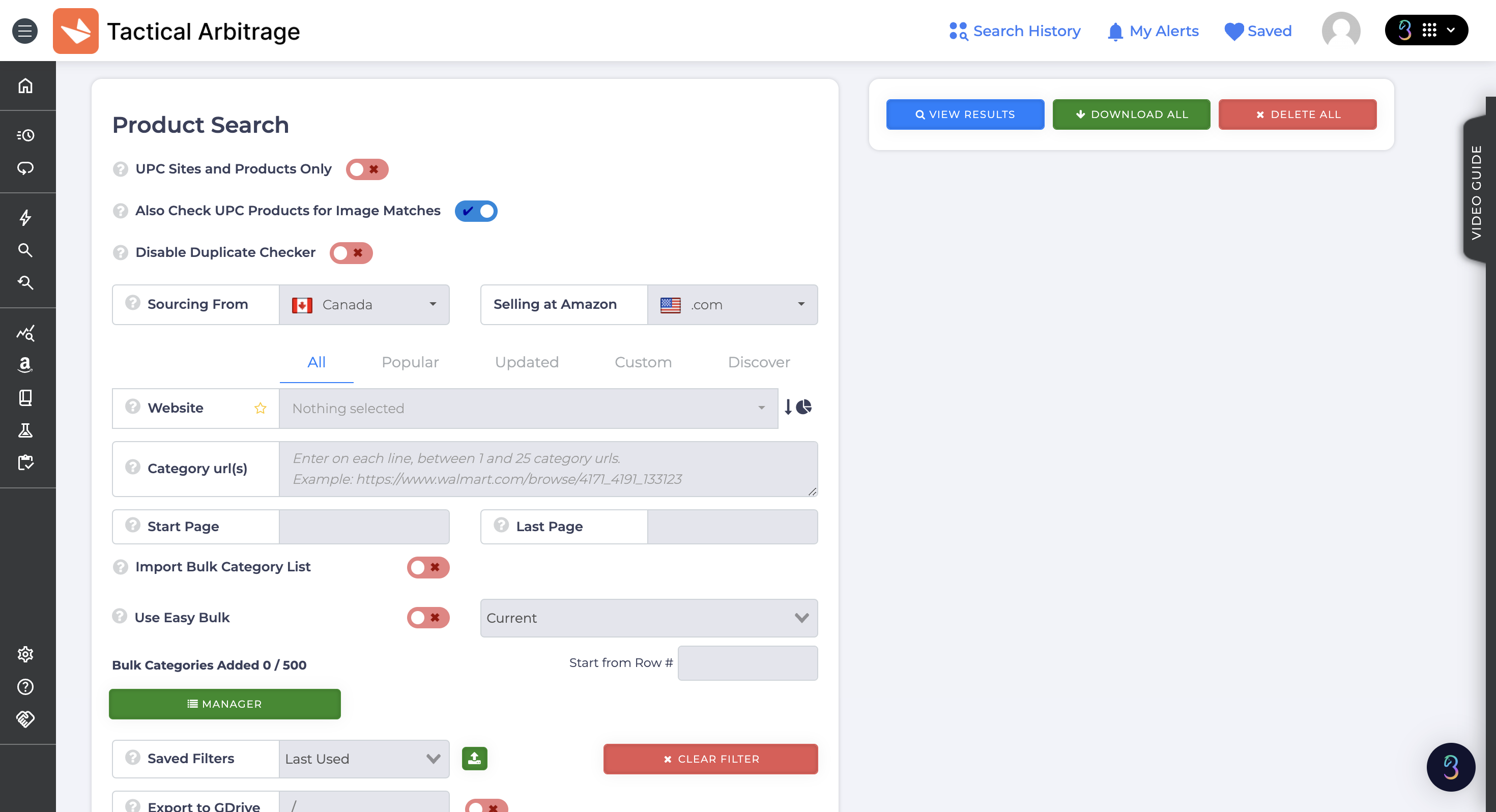Click the green upload filter icon
This screenshot has width=1496, height=812.
click(474, 759)
